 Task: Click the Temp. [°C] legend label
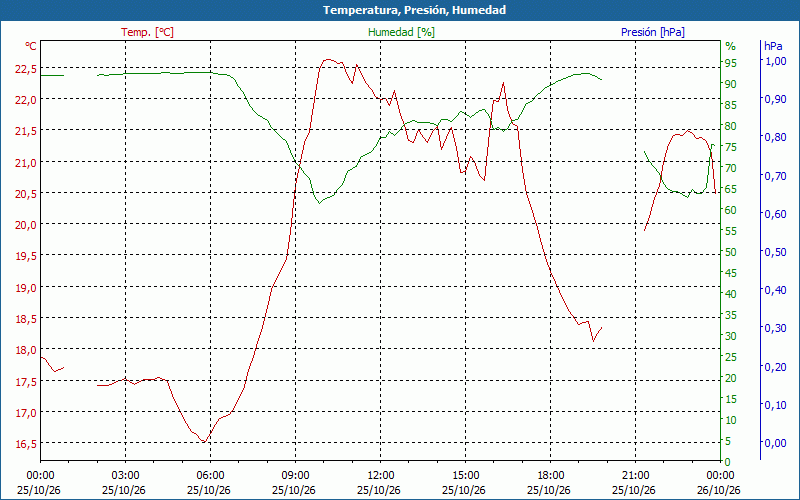tap(147, 32)
